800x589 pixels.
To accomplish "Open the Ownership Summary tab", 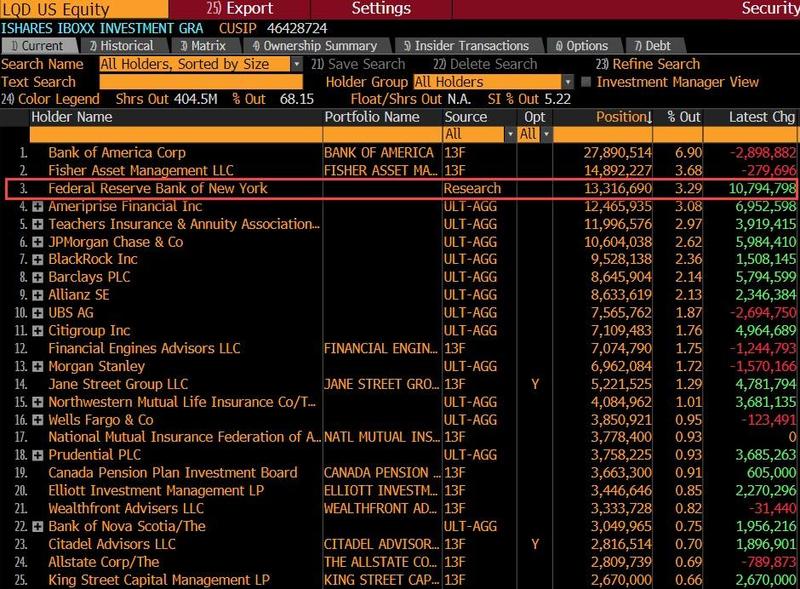I will pyautogui.click(x=317, y=46).
